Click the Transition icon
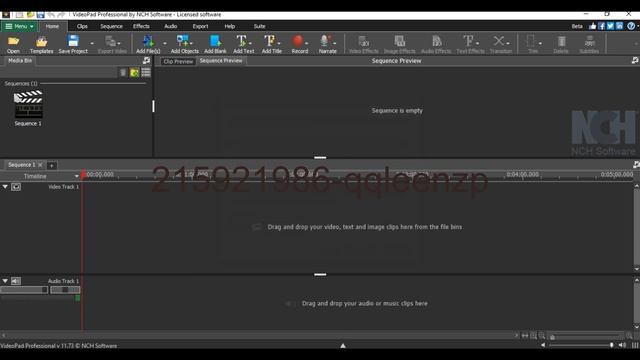The image size is (640, 360). [x=500, y=44]
